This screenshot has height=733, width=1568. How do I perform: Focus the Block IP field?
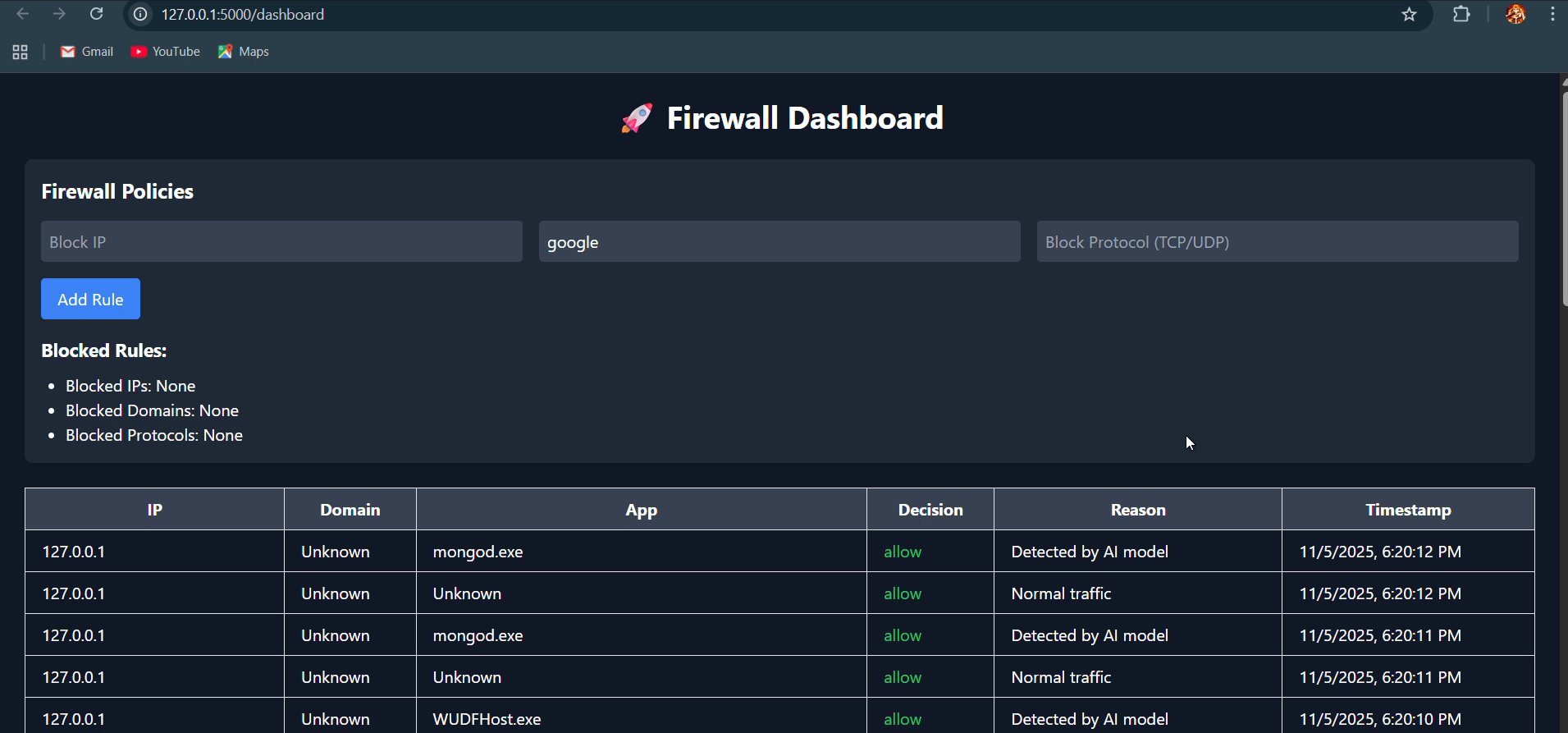281,241
